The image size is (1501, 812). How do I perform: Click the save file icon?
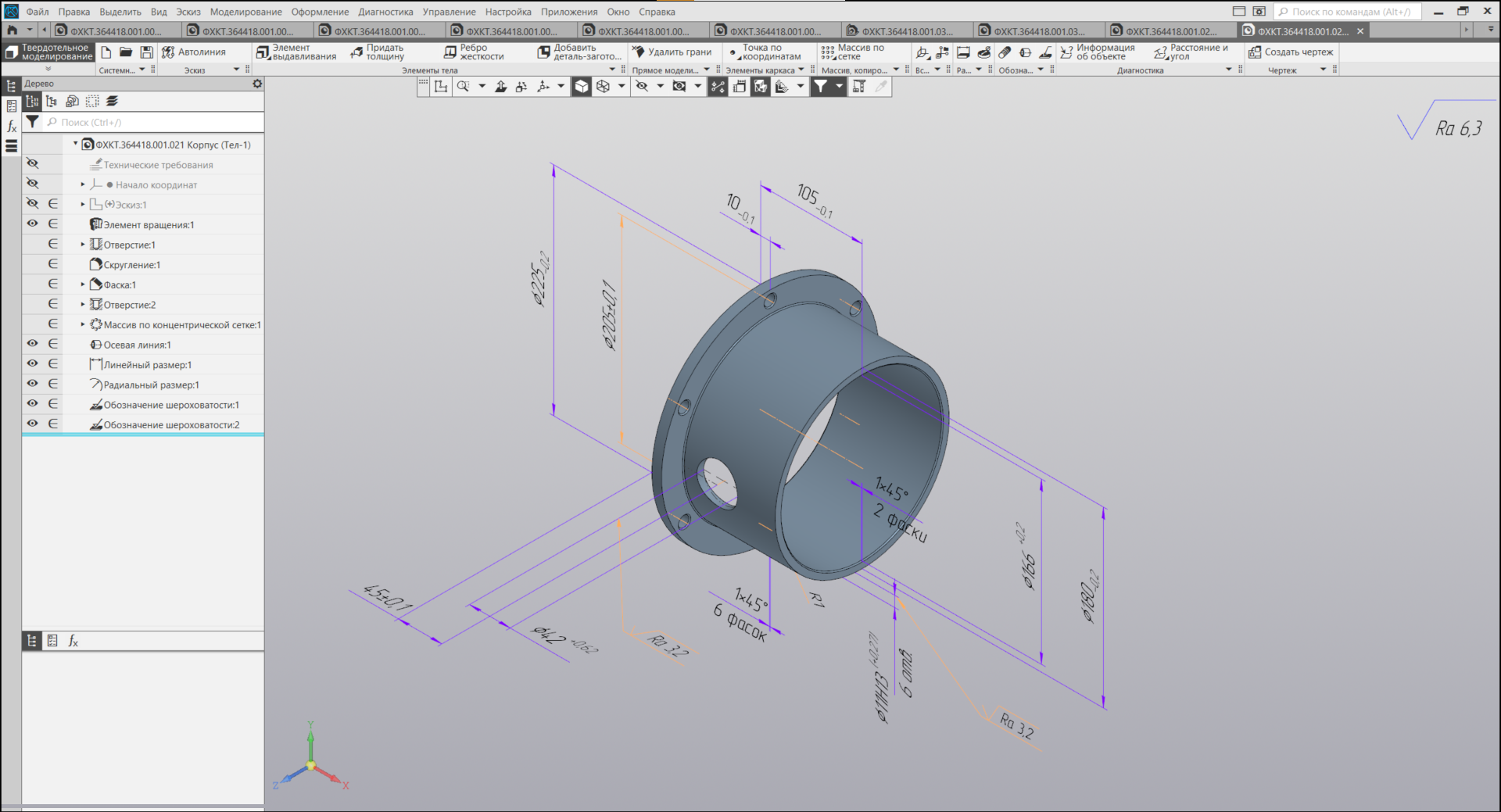tap(146, 52)
